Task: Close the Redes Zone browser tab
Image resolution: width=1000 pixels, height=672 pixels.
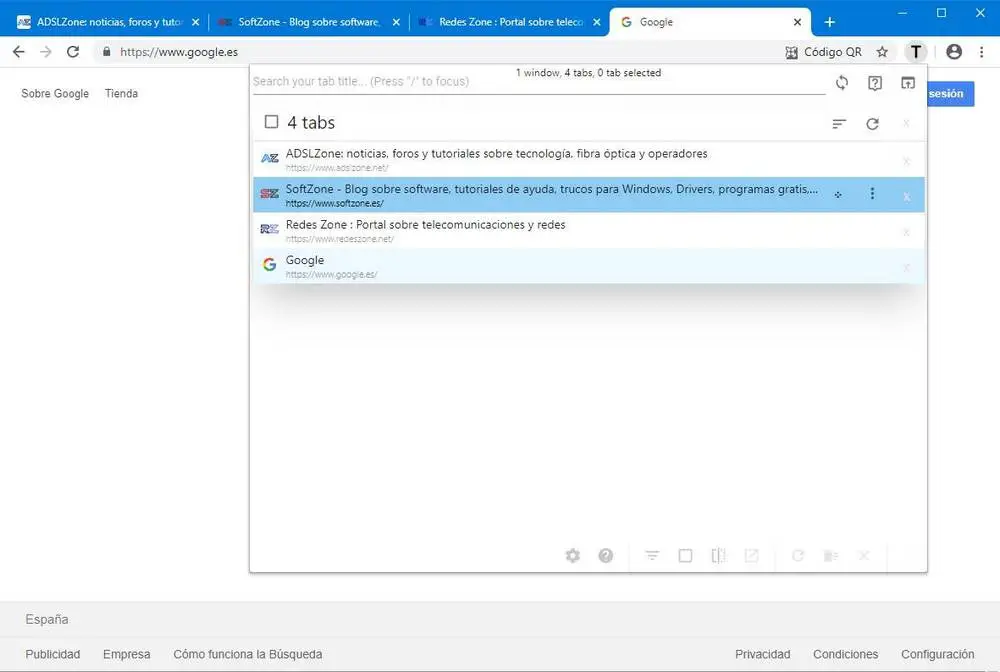Action: click(x=596, y=22)
